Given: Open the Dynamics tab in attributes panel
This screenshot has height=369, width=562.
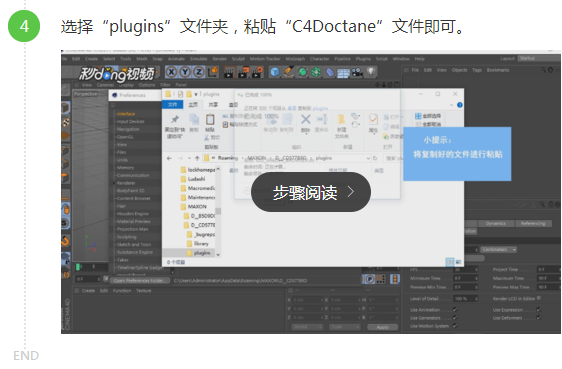Looking at the screenshot, I should point(496,223).
